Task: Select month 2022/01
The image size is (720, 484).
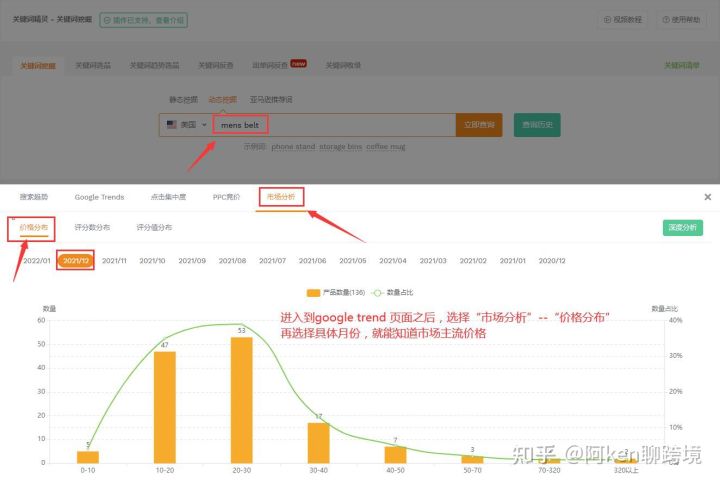Action: click(x=37, y=260)
